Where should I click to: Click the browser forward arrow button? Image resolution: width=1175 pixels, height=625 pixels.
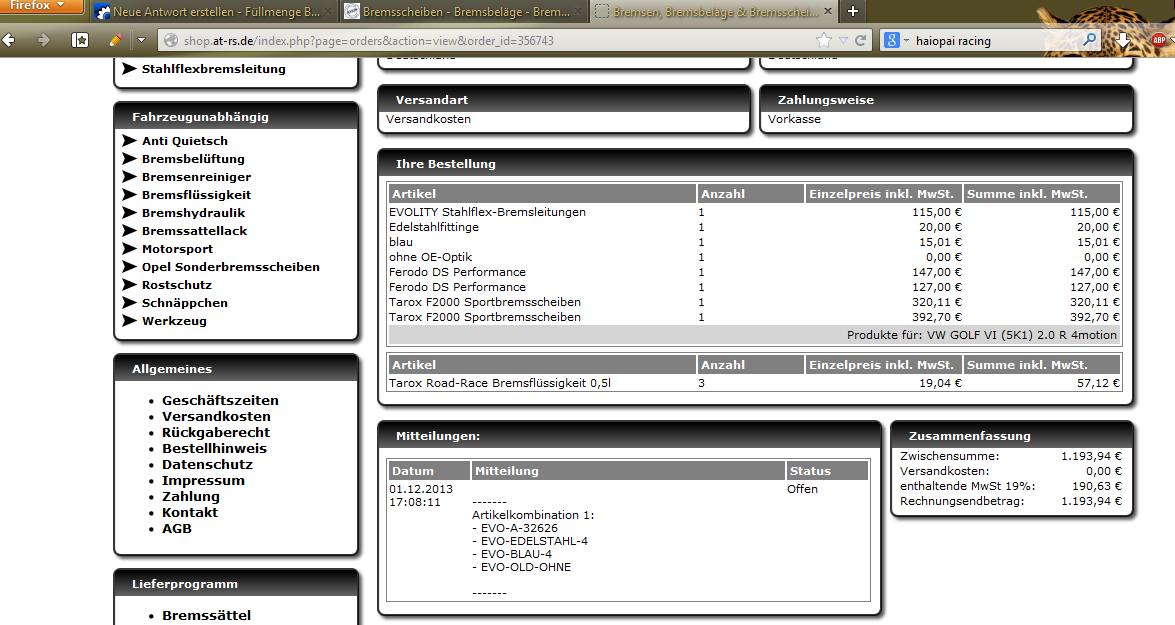(x=43, y=40)
